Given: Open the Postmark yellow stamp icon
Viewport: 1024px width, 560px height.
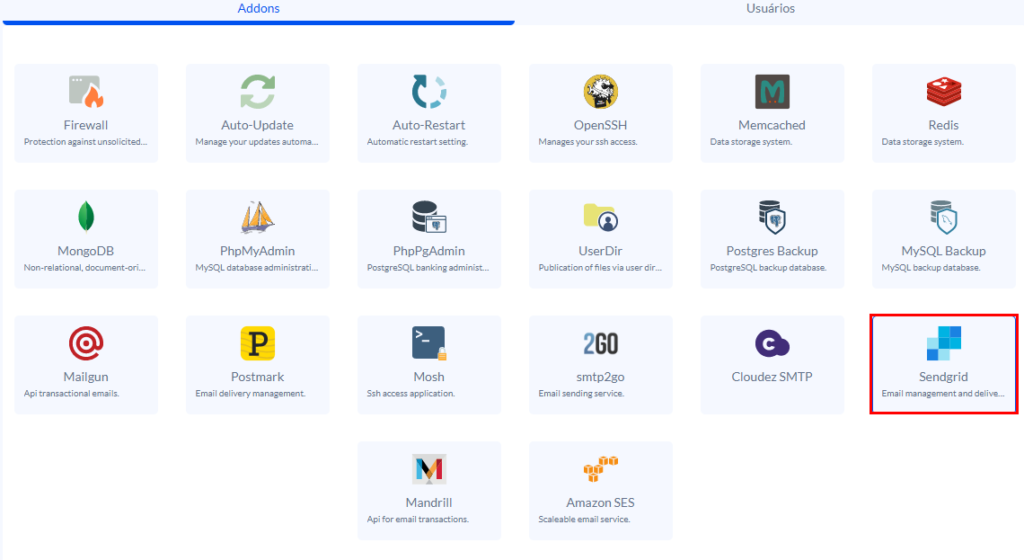Looking at the screenshot, I should click(x=257, y=343).
